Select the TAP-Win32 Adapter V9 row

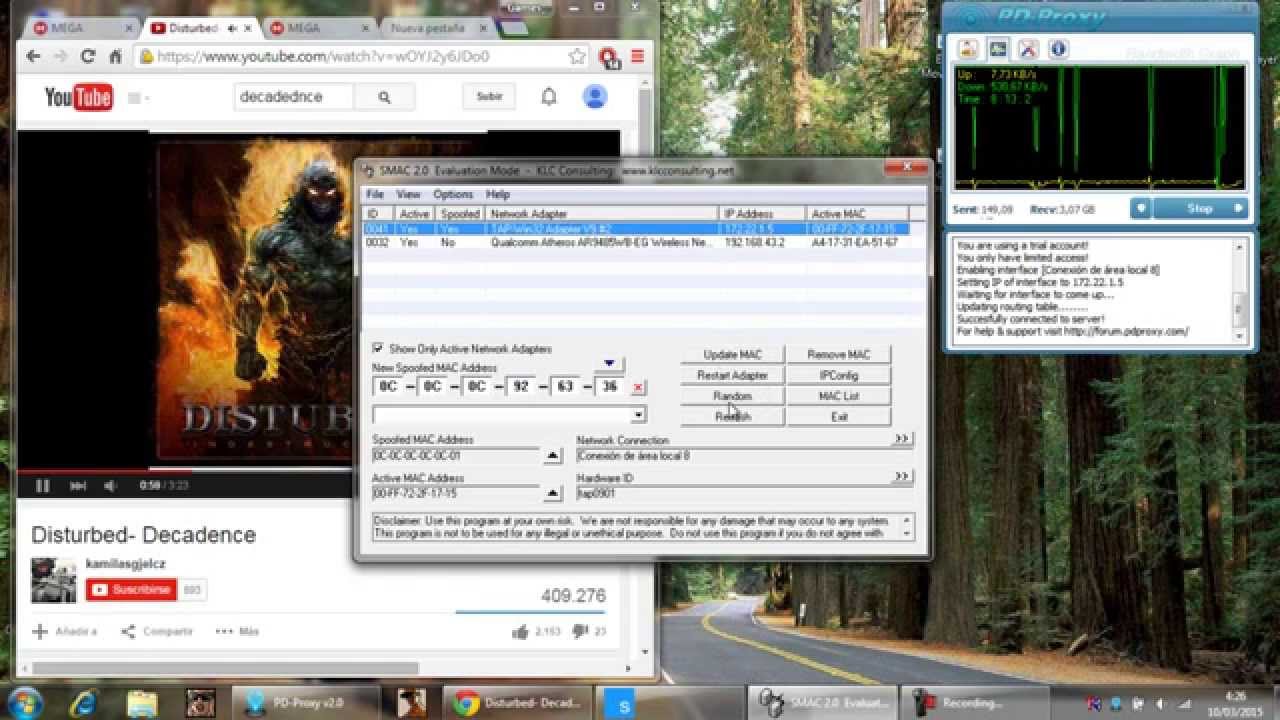tap(636, 229)
